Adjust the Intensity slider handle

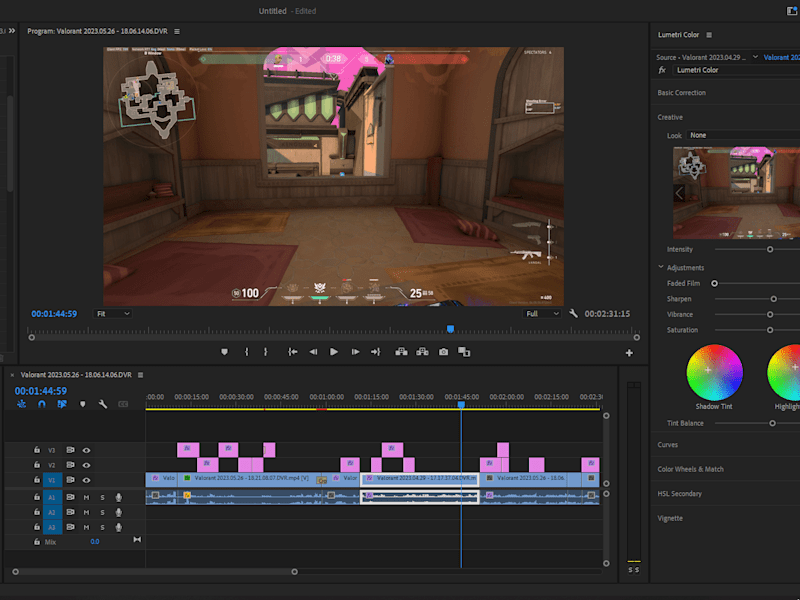(770, 249)
